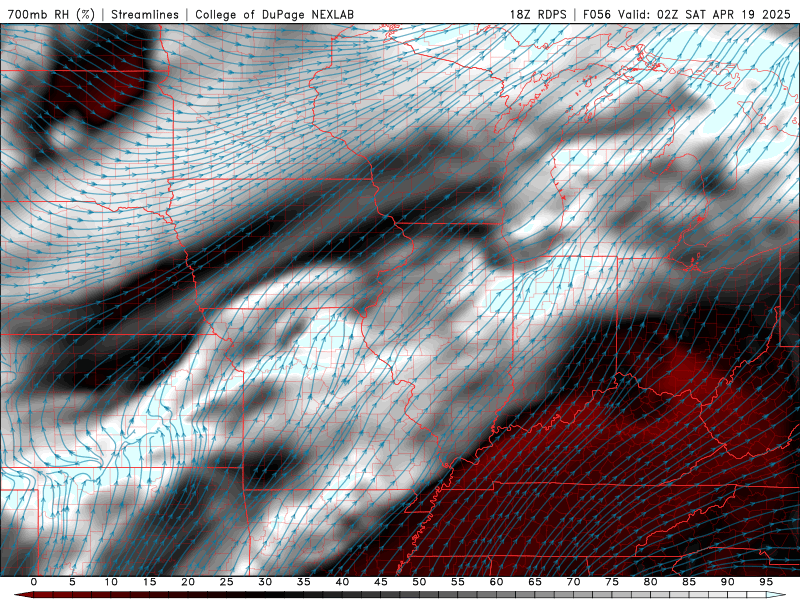Click the colorbar label '20'
This screenshot has width=800, height=600.
point(188,582)
